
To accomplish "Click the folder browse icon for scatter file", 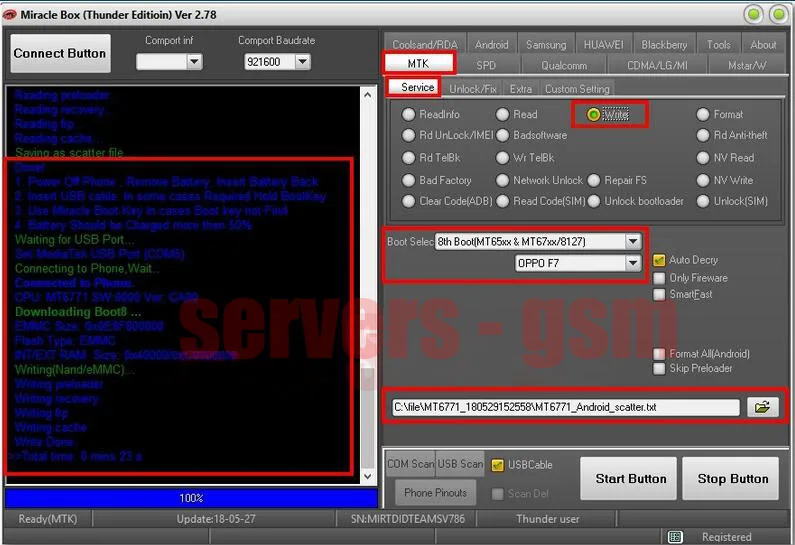I will (763, 407).
